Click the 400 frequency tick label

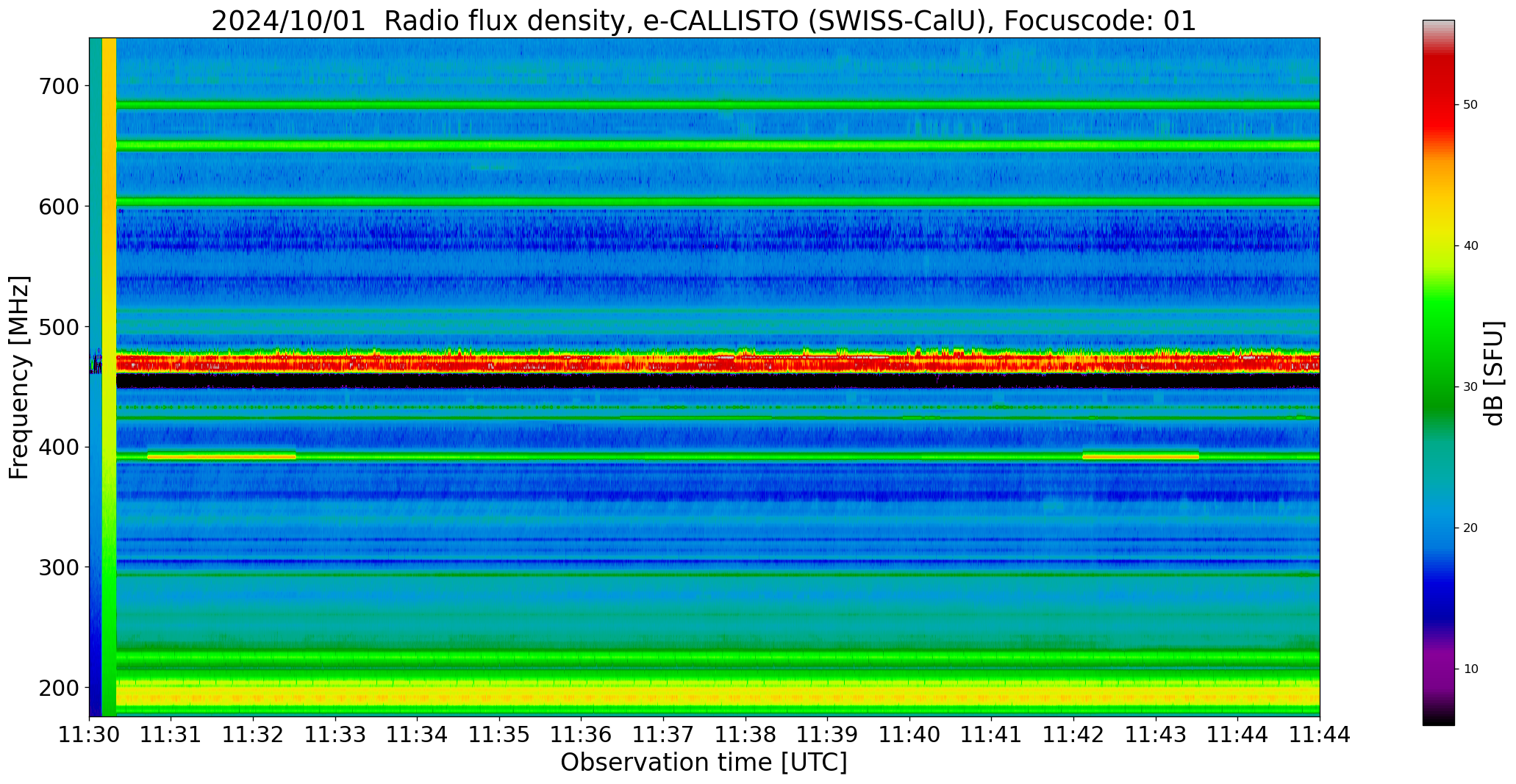57,447
